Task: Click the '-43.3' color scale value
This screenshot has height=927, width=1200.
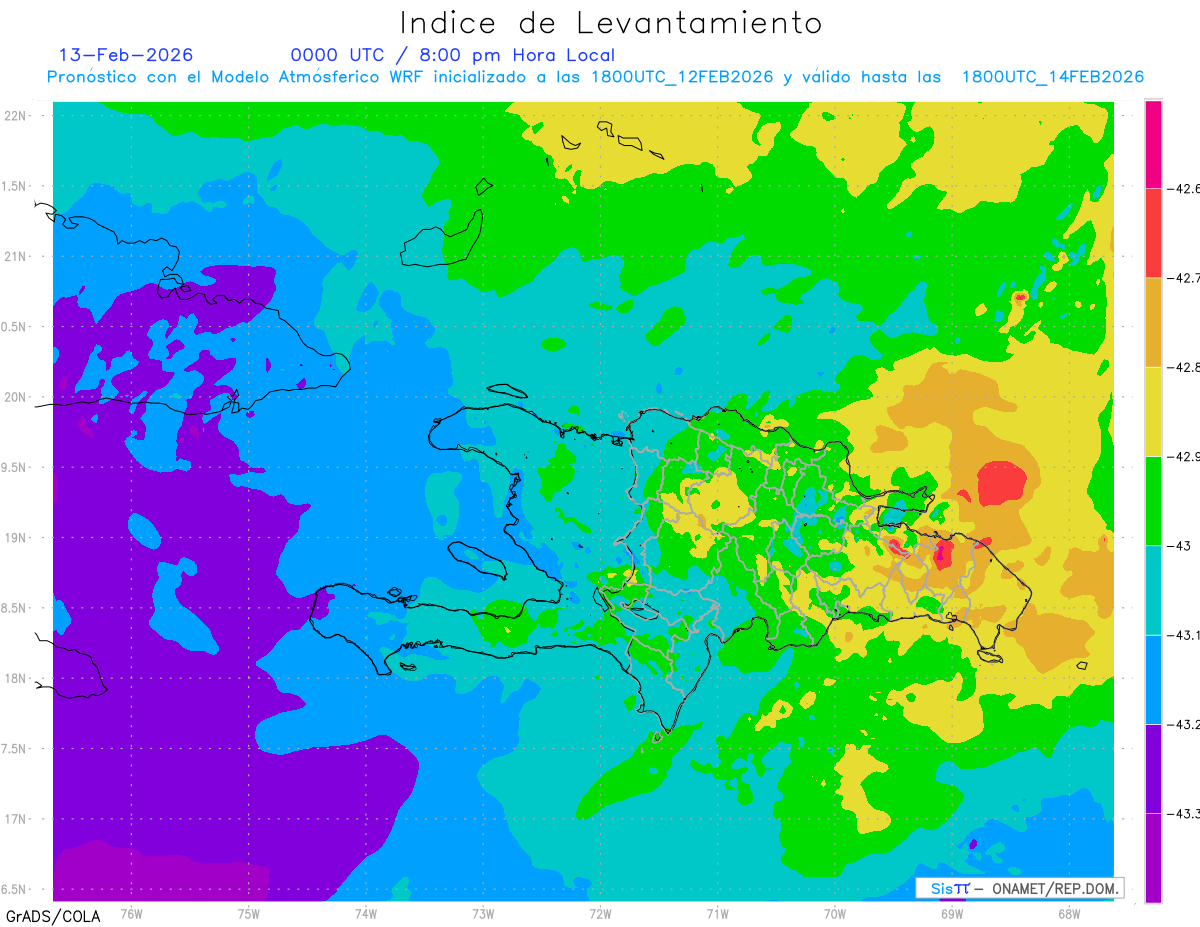Action: tap(1184, 813)
